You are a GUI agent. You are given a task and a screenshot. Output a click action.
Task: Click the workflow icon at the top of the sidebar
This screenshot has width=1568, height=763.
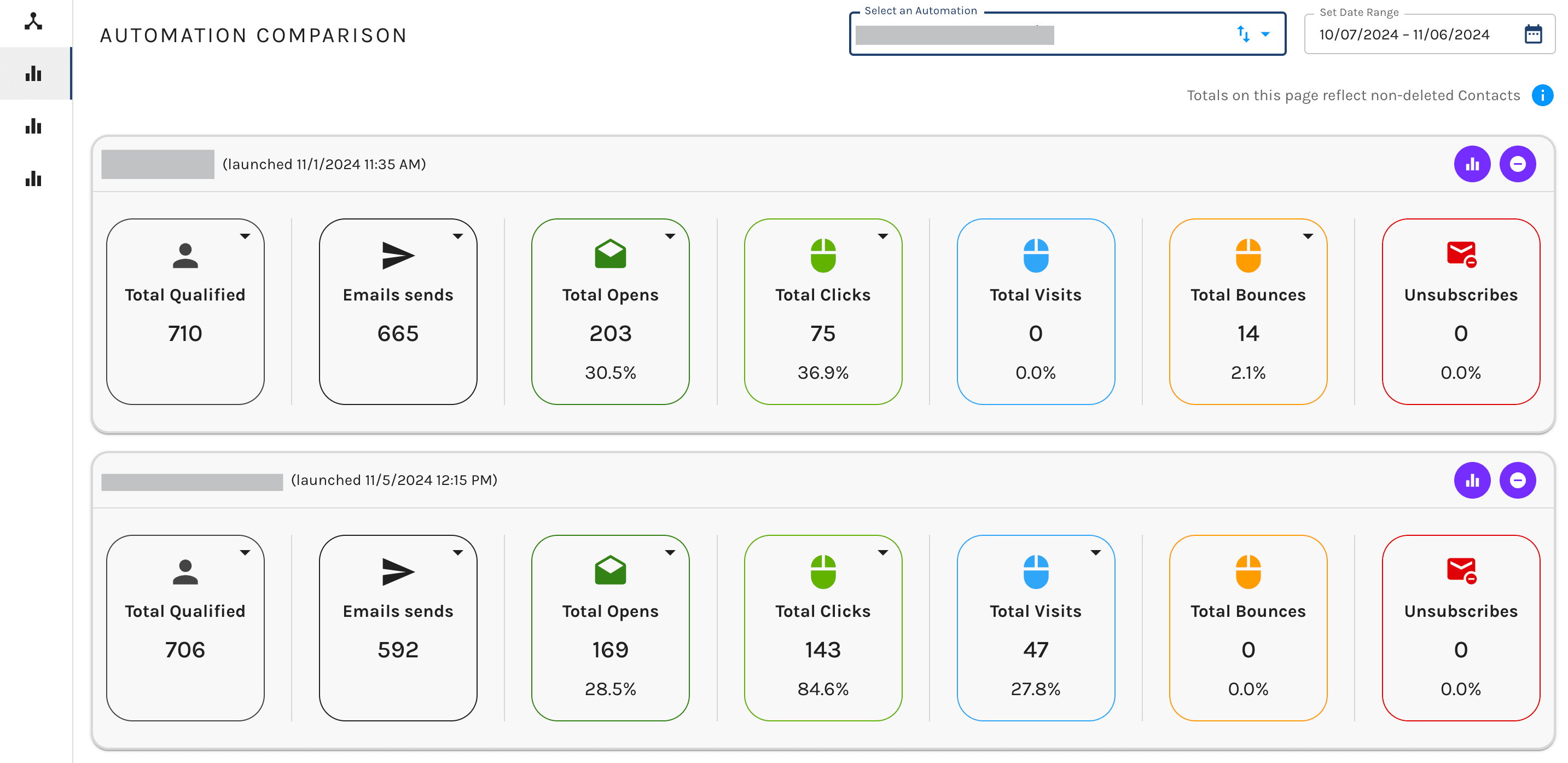coord(33,21)
